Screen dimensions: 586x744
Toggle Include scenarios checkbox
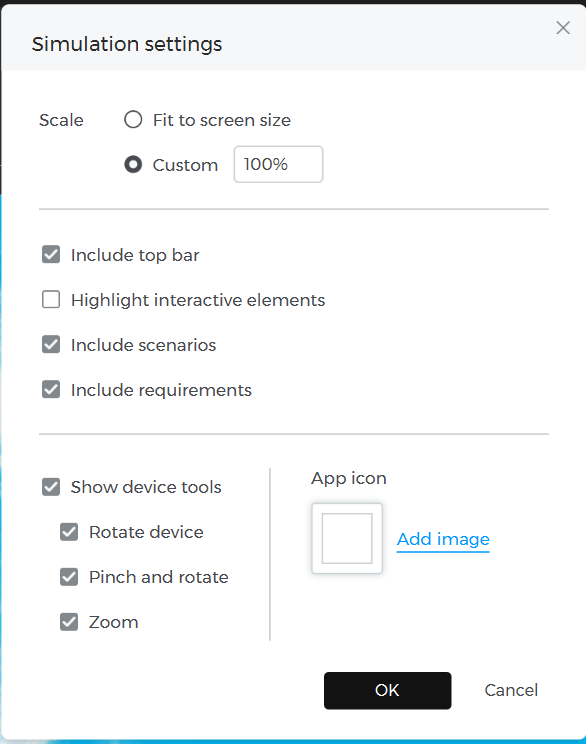[51, 344]
